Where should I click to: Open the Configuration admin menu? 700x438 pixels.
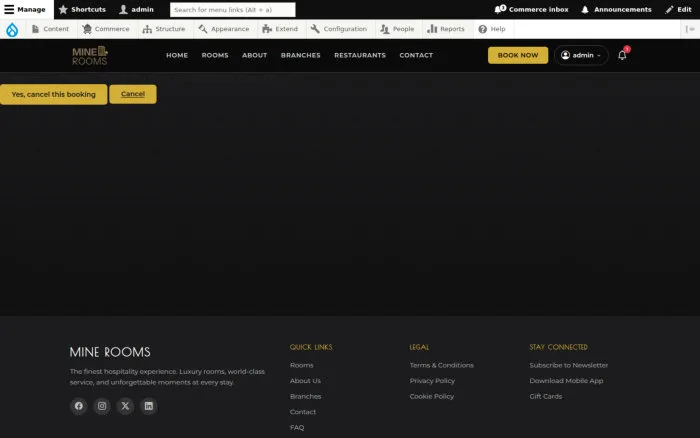click(x=339, y=29)
